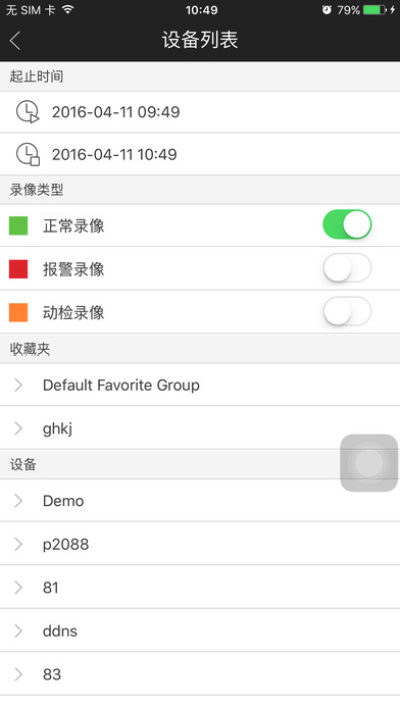The width and height of the screenshot is (400, 710).
Task: Select end time 2016-04-11 10:49
Action: pyautogui.click(x=200, y=154)
